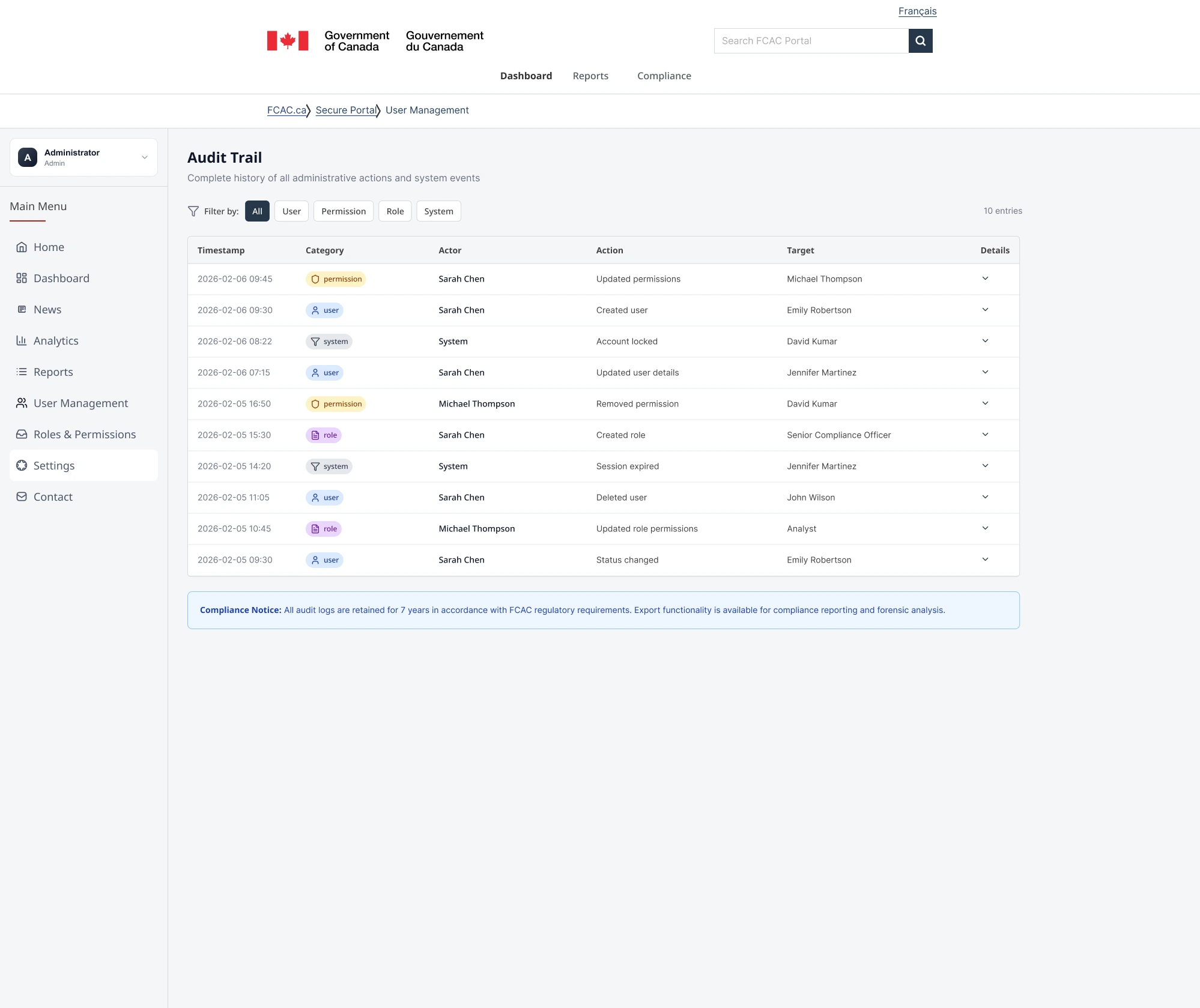The image size is (1200, 1008).
Task: Open the Compliance top navigation tab
Action: pos(664,76)
